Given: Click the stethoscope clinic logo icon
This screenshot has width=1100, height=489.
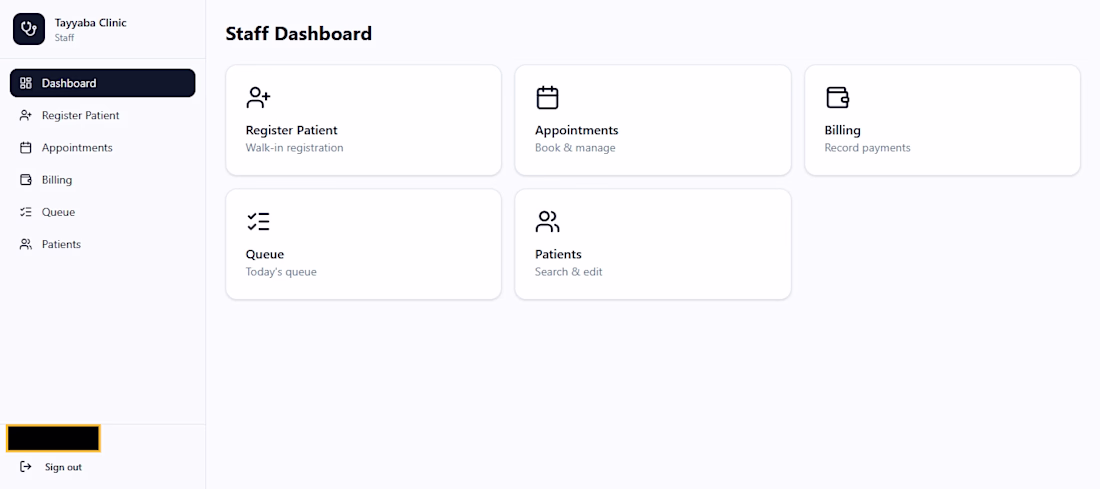Looking at the screenshot, I should [29, 29].
